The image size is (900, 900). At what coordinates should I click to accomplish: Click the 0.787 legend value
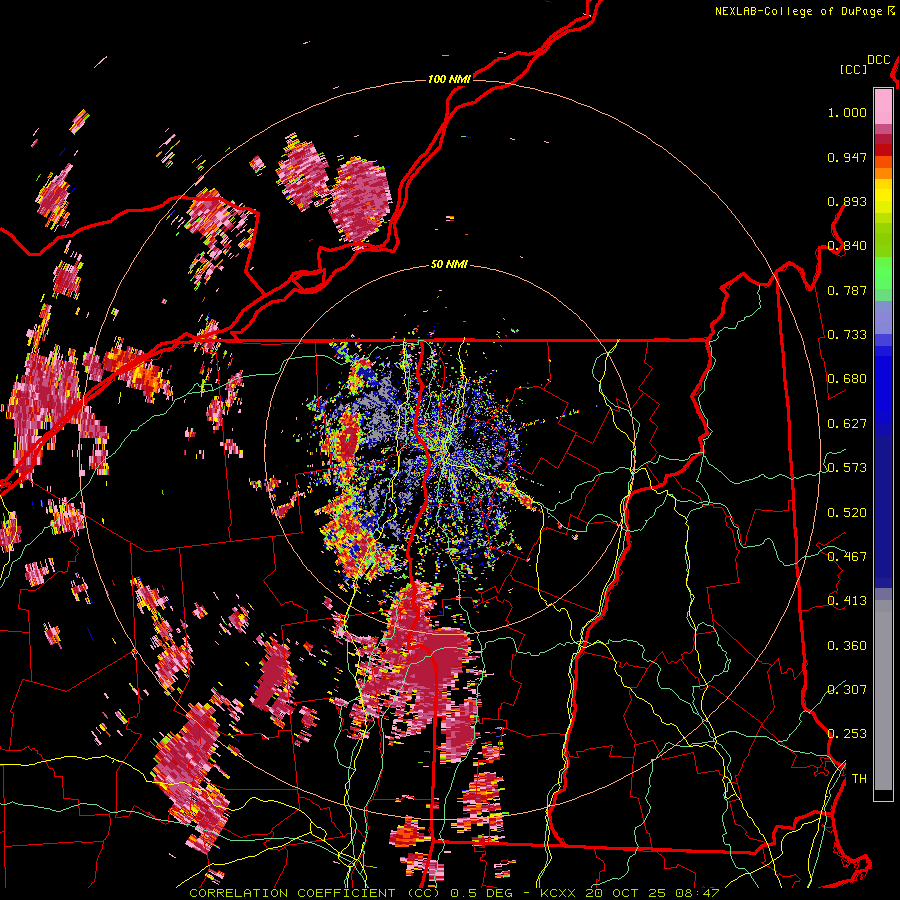[847, 290]
